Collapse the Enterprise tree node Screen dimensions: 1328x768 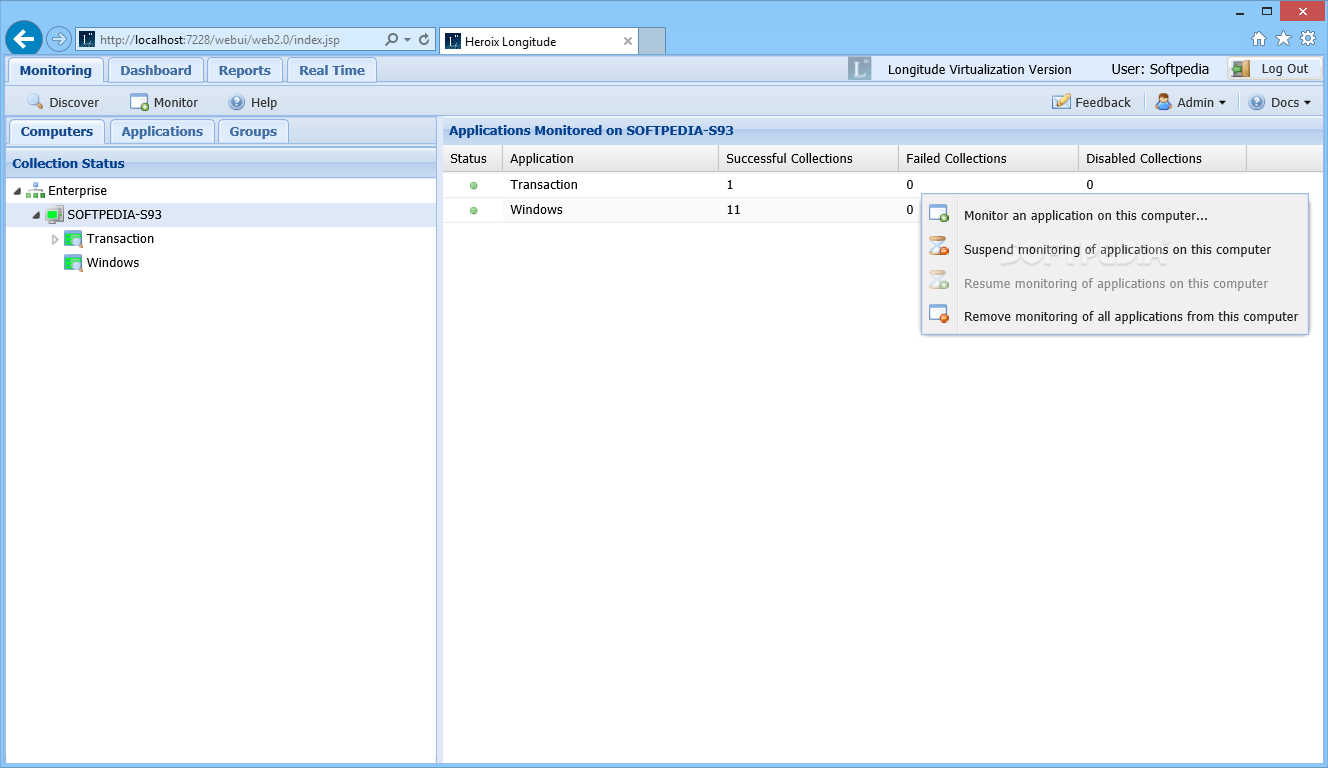coord(17,191)
